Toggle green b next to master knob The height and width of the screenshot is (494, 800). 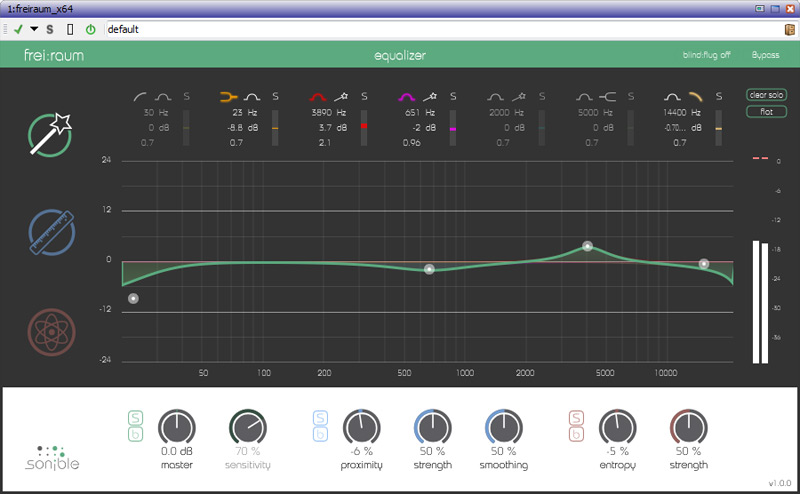(135, 434)
